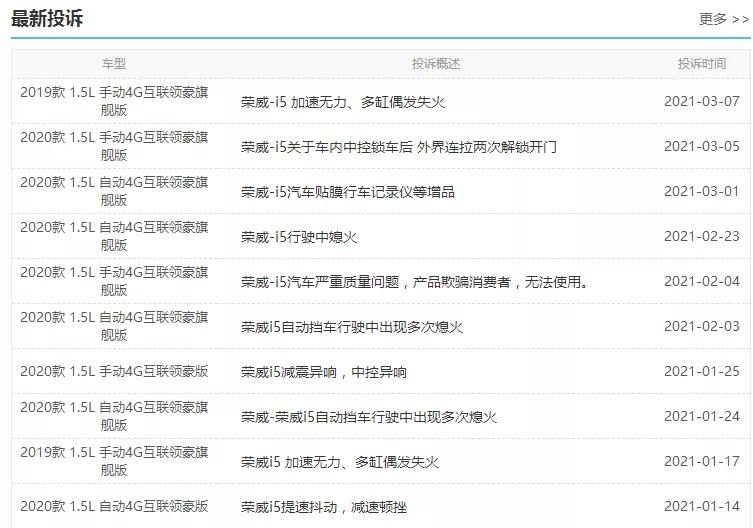The height and width of the screenshot is (528, 753).
Task: Open complaint 荣威-i5行驶中熄火
Action: (299, 237)
